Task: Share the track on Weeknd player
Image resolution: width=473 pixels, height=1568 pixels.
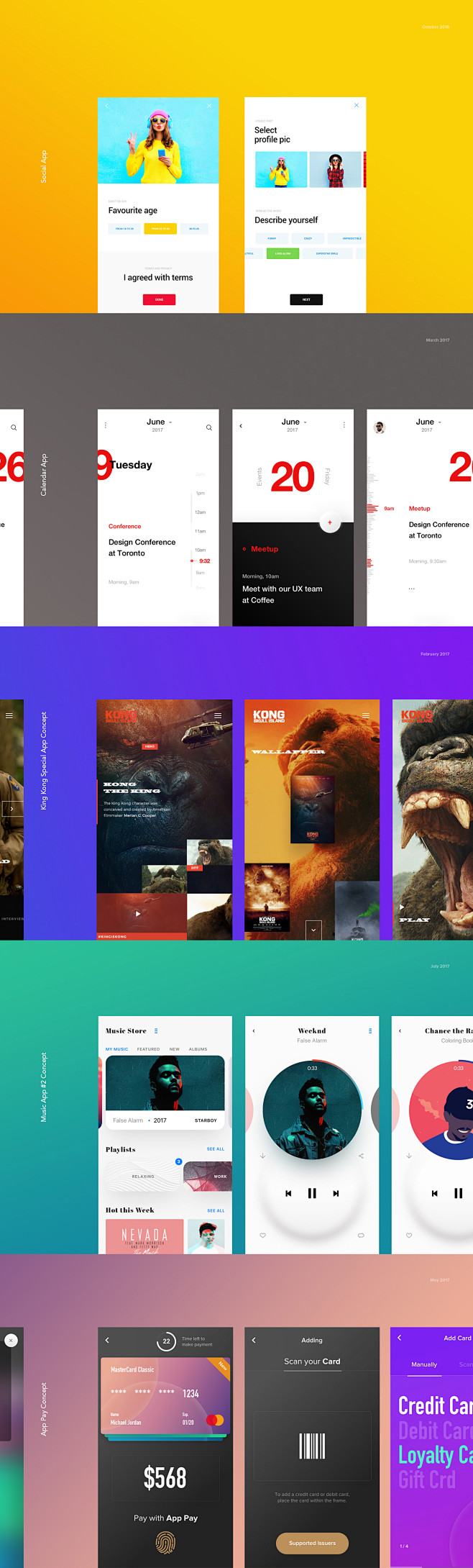Action: (361, 1156)
